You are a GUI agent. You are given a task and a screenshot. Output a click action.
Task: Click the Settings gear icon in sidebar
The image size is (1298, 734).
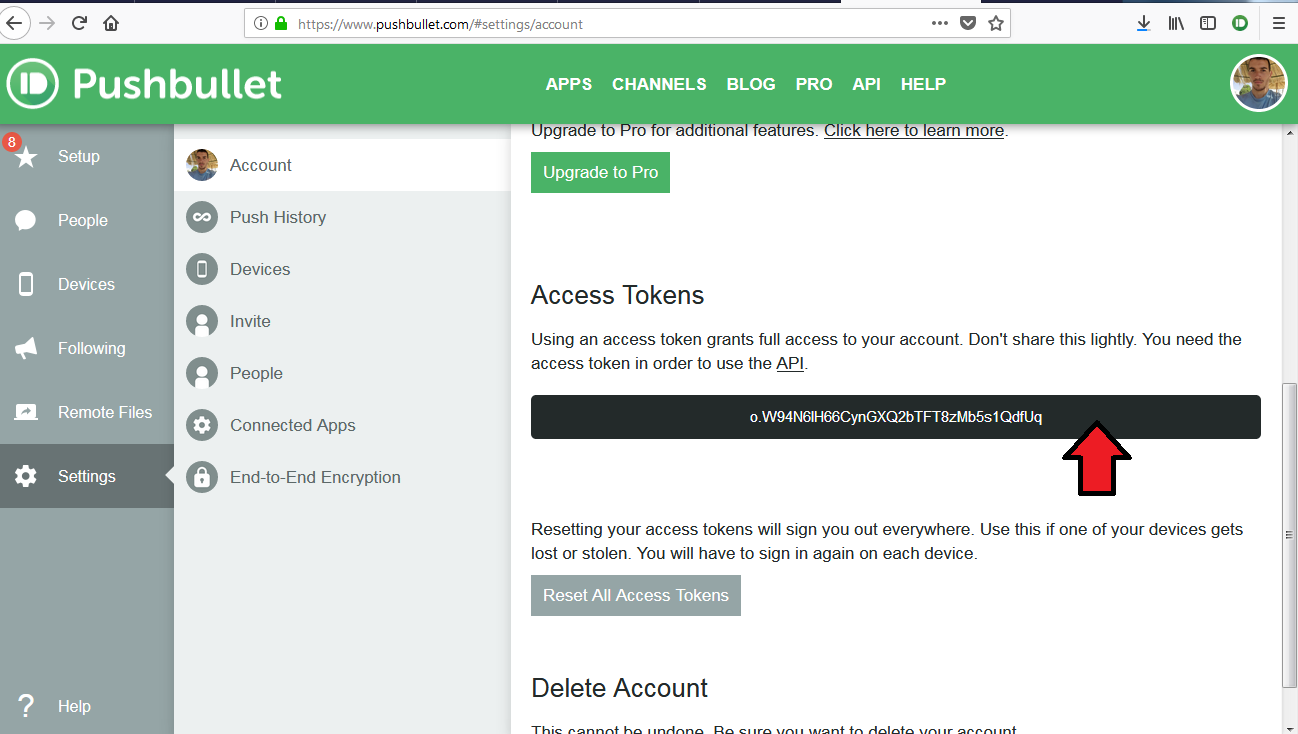[26, 476]
